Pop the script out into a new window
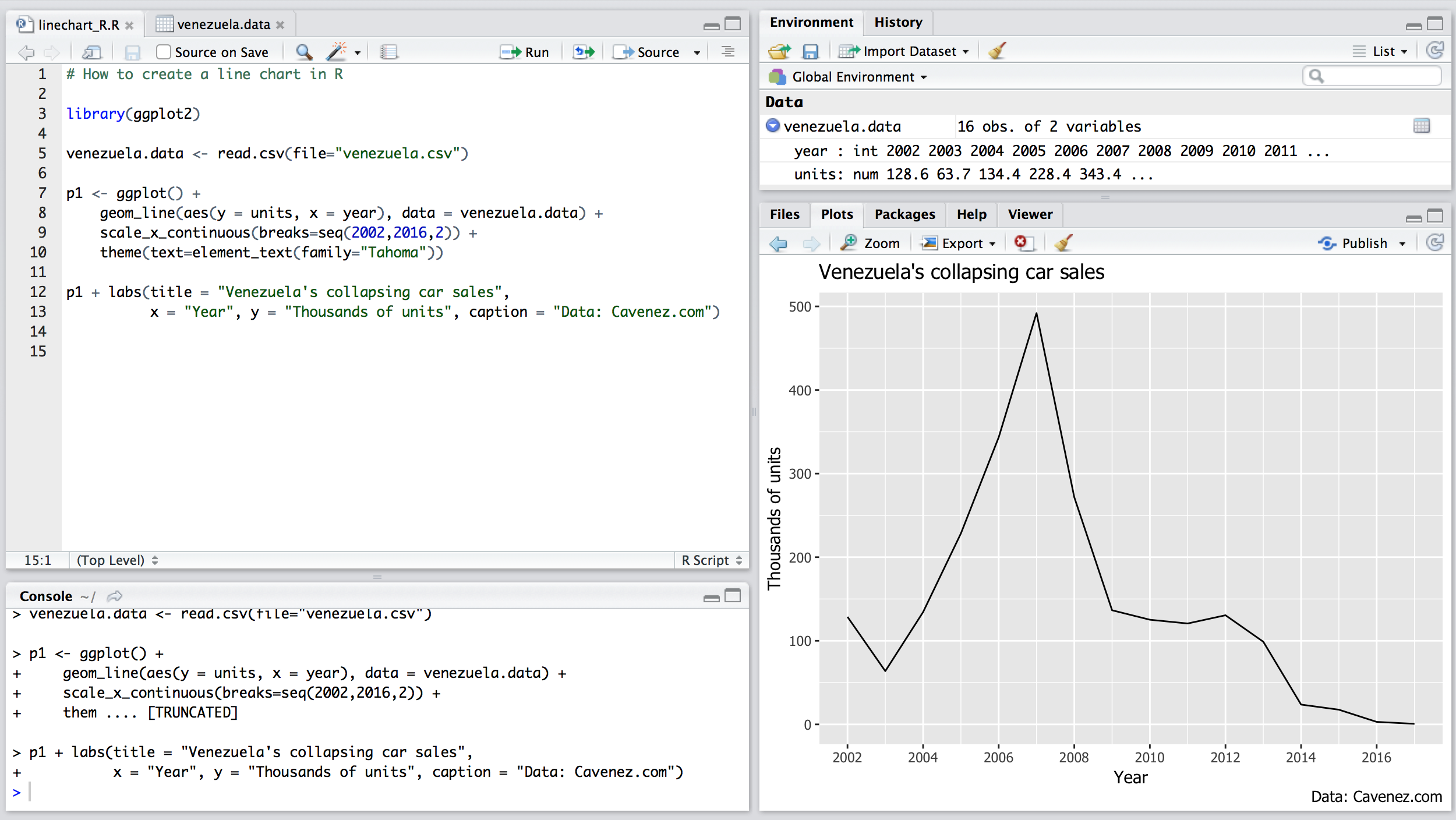The image size is (1456, 820). click(x=91, y=51)
